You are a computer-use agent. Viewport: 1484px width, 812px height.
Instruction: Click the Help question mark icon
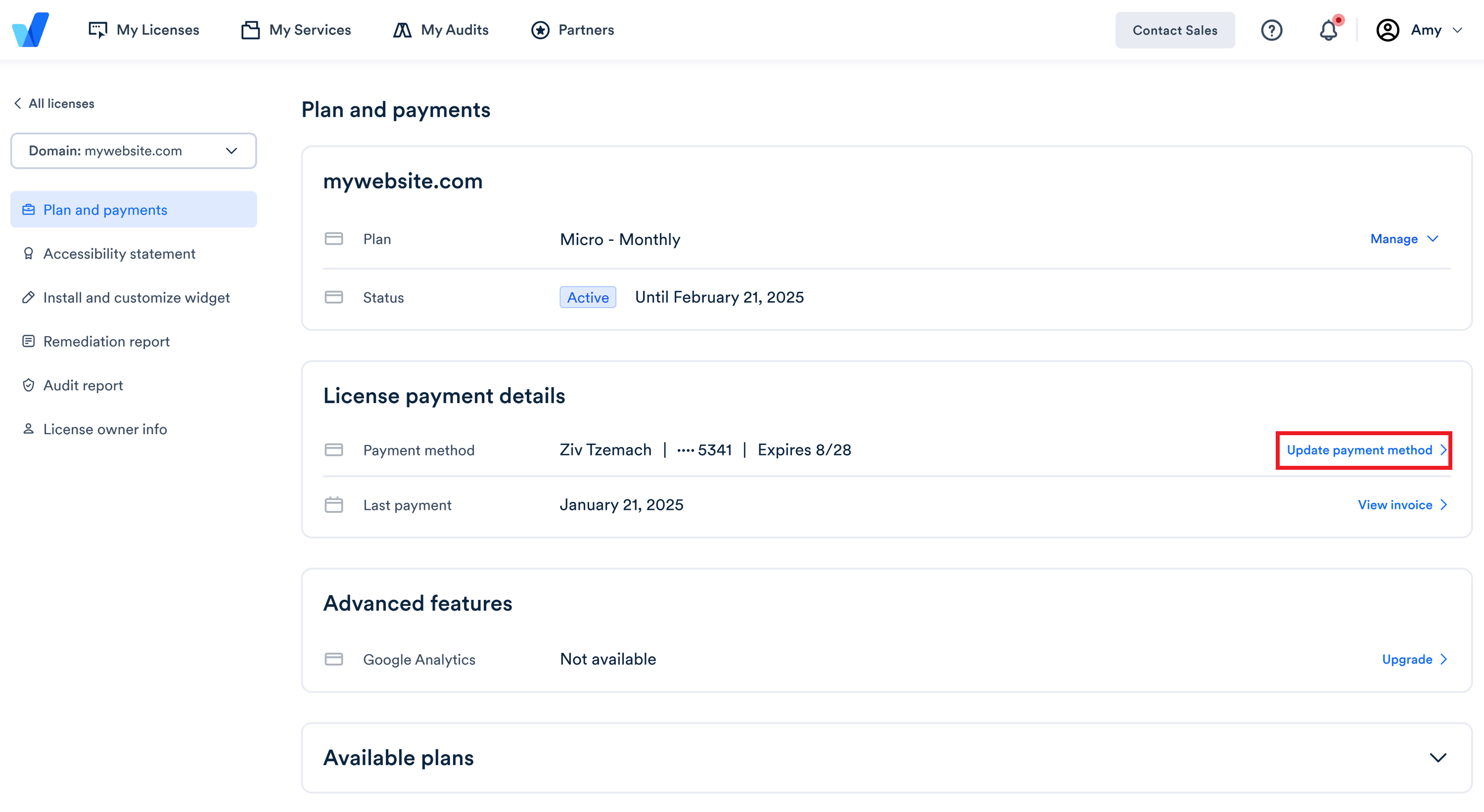coord(1271,29)
